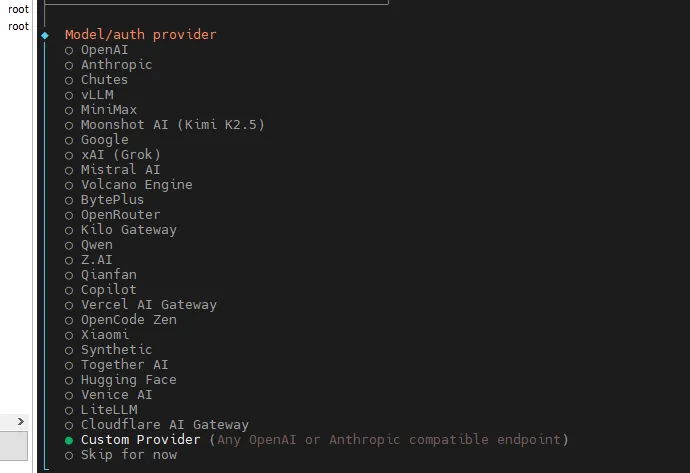Select Kilo Gateway option
The height and width of the screenshot is (473, 690).
[x=128, y=230]
